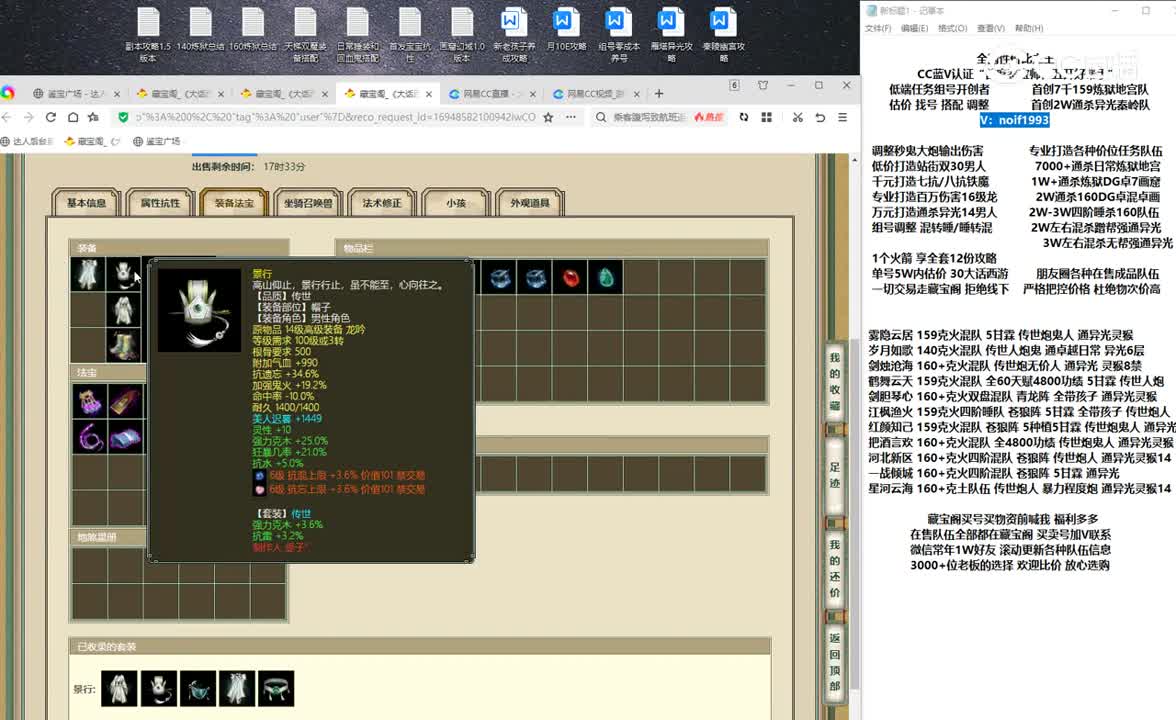Switch to the 鉴宝广场 browser tab
Screen dimensions: 1176x720
coord(75,94)
